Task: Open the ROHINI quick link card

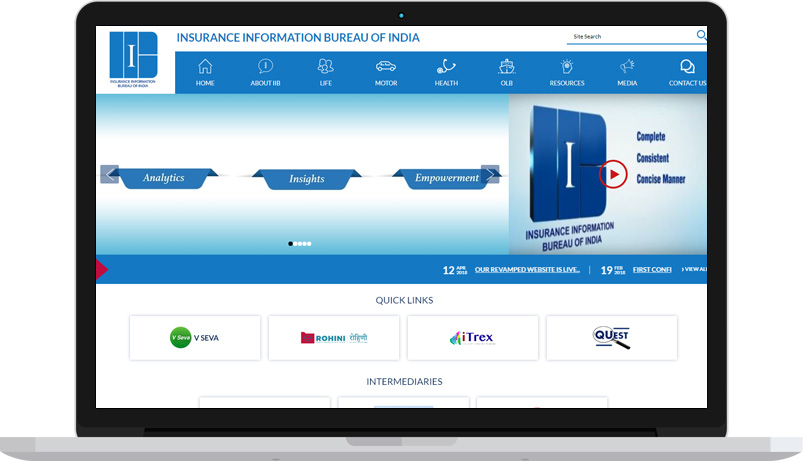Action: pyautogui.click(x=334, y=338)
